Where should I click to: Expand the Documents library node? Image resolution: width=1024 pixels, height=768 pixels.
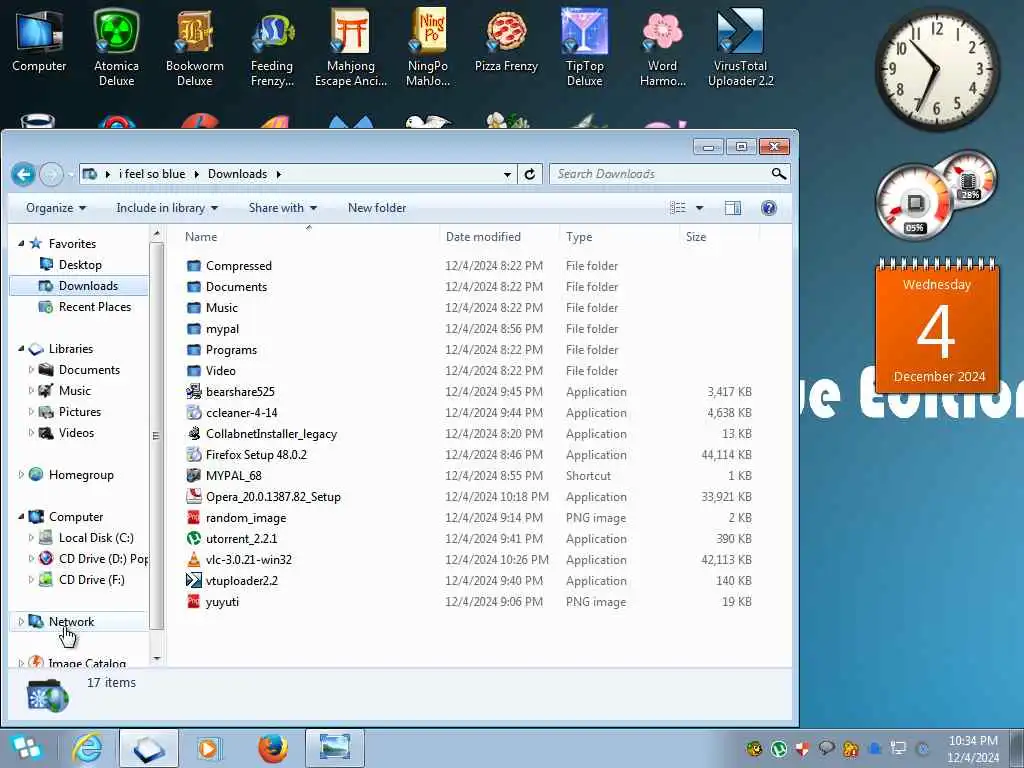[x=31, y=370]
